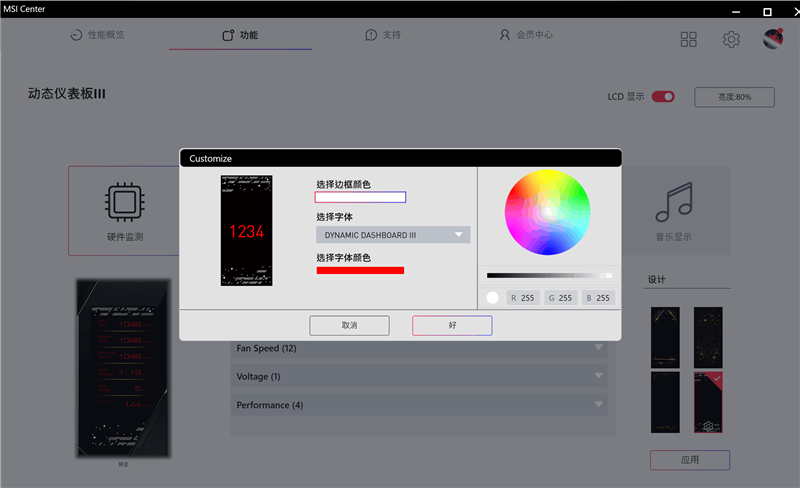The image size is (800, 488).
Task: Click the 取消 cancel button
Action: coord(349,325)
